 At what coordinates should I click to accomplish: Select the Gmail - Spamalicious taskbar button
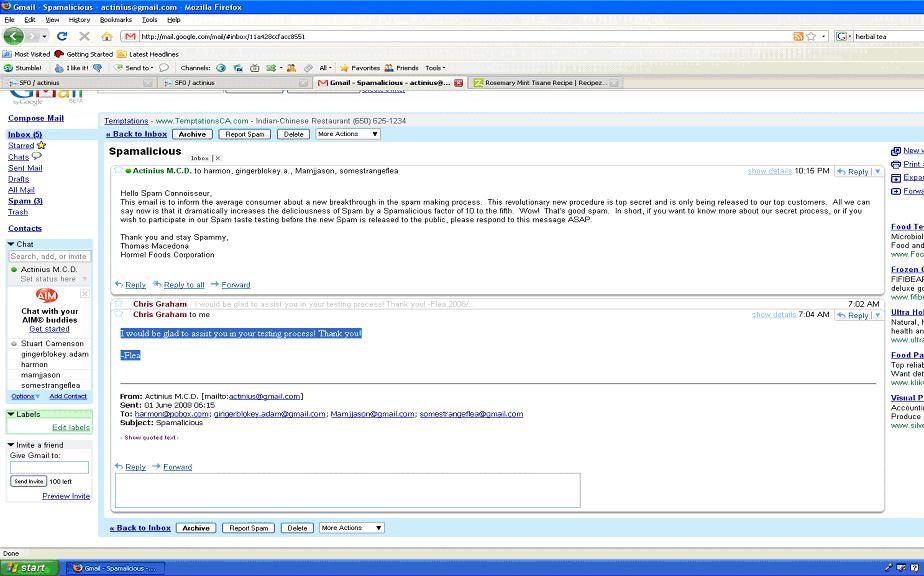point(116,568)
